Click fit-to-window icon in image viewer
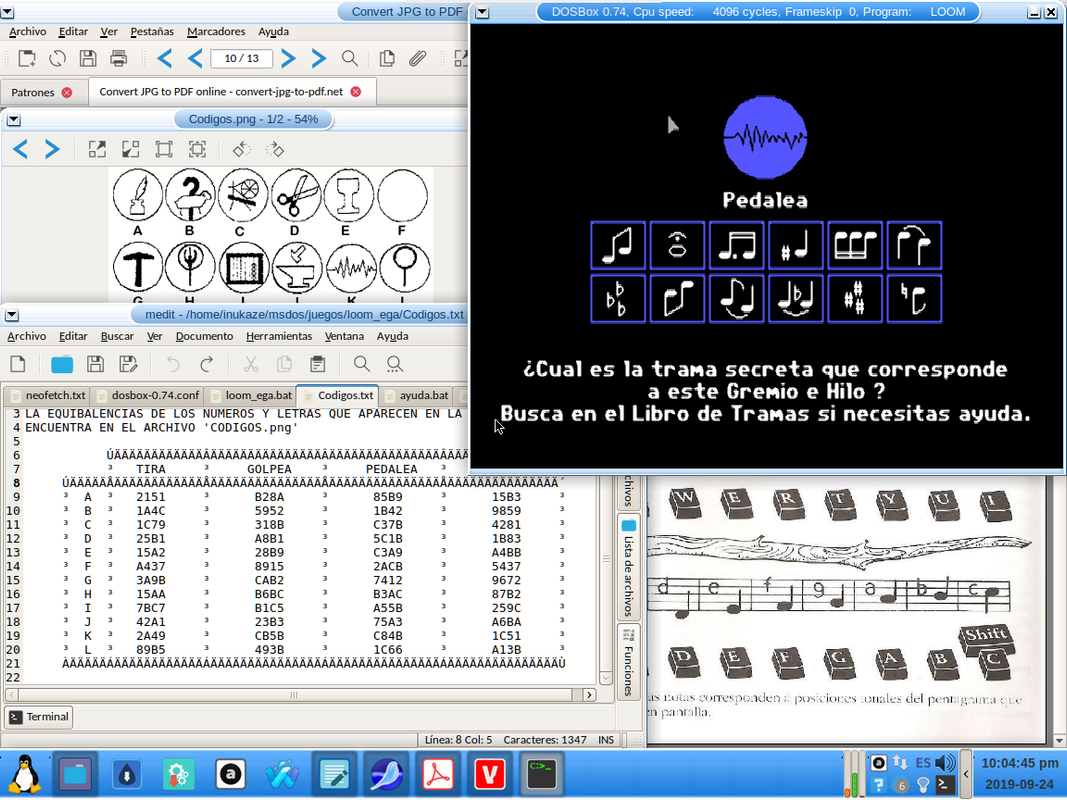The width and height of the screenshot is (1067, 800). pyautogui.click(x=164, y=149)
